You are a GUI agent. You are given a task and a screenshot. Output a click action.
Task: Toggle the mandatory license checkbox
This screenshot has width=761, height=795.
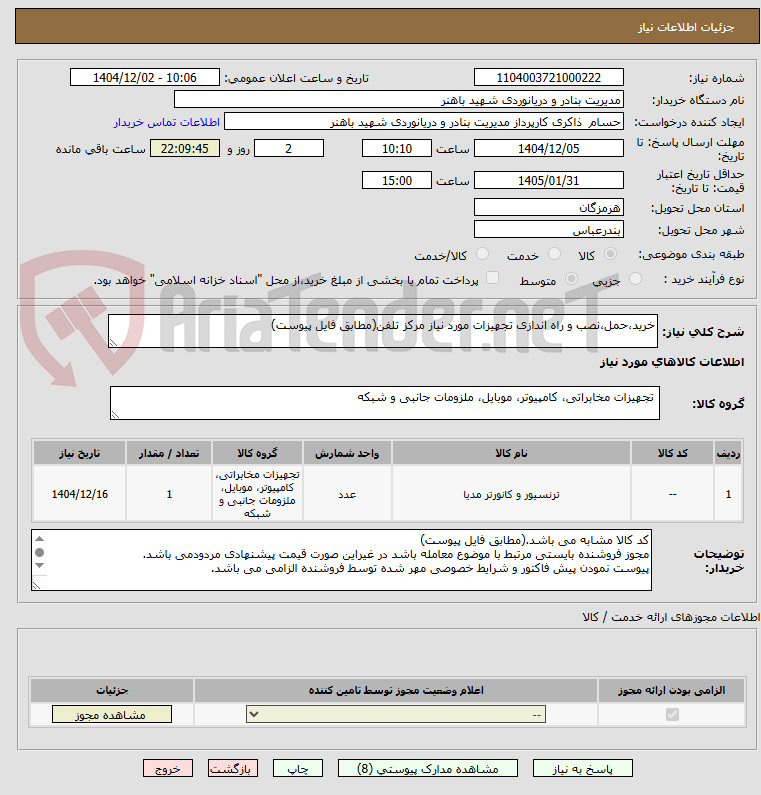pyautogui.click(x=672, y=714)
